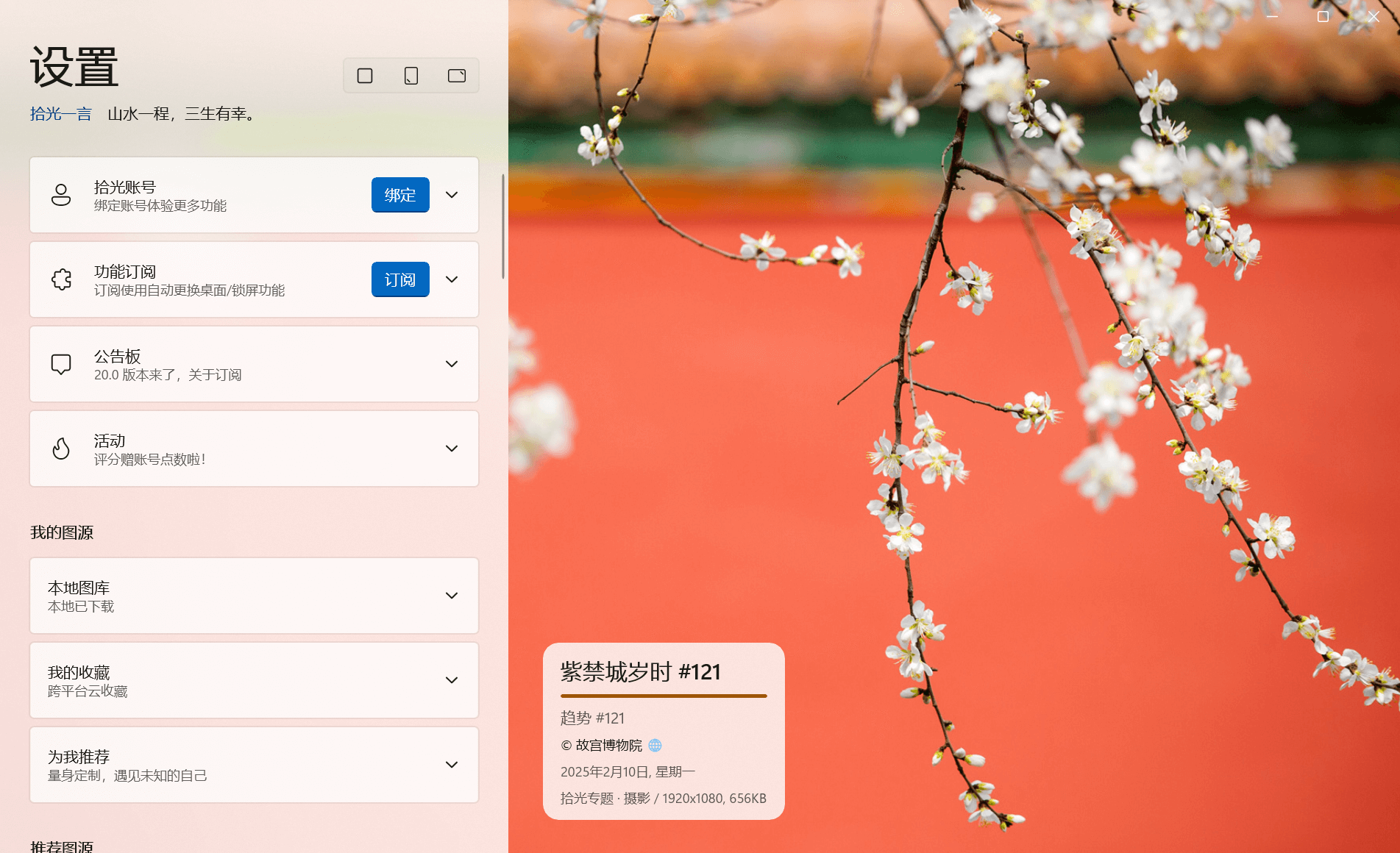Expand the 公告板 card chevron
The height and width of the screenshot is (853, 1400).
(x=452, y=364)
